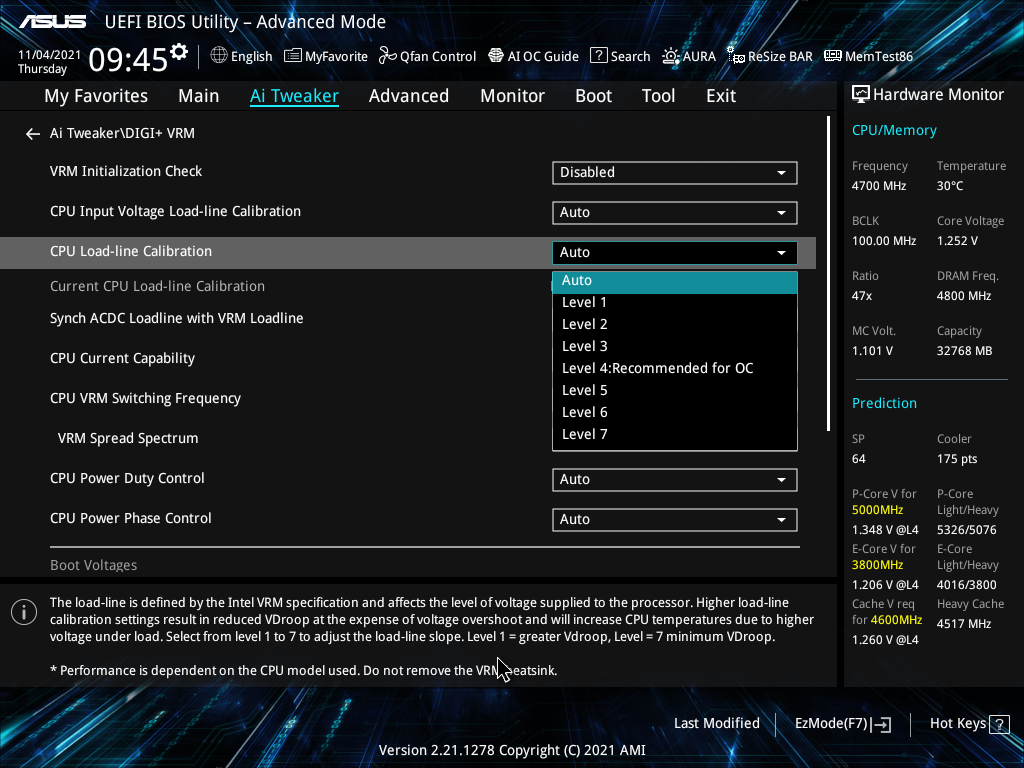Select the CPU Power Duty Control label

(127, 478)
